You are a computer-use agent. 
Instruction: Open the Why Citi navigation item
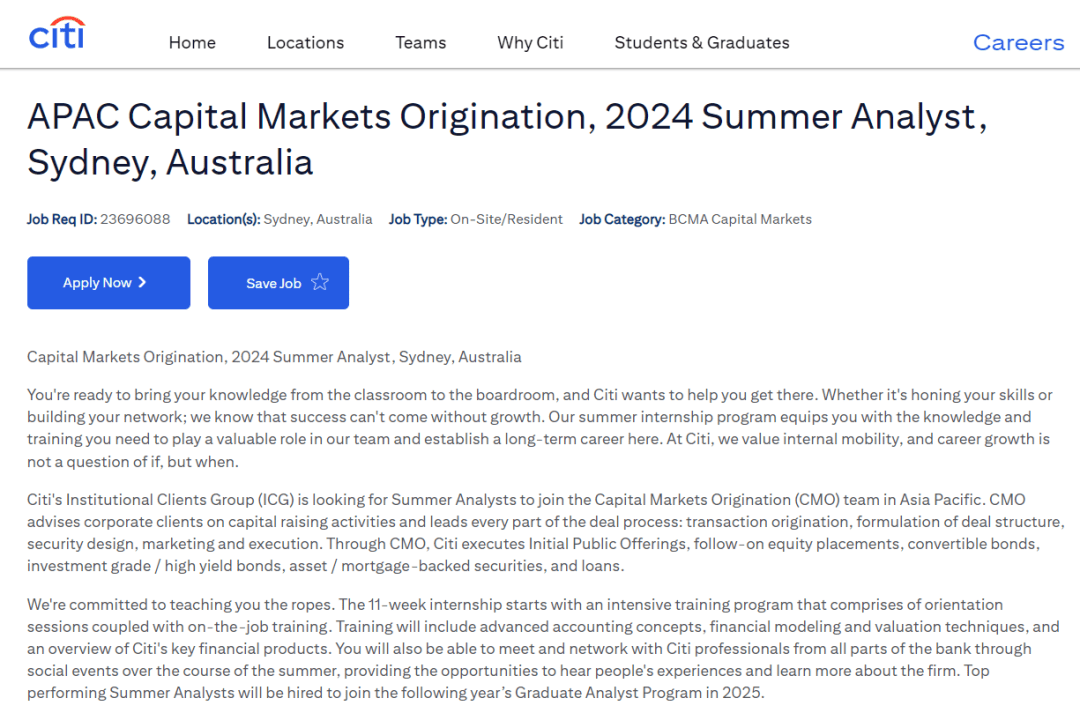point(530,42)
